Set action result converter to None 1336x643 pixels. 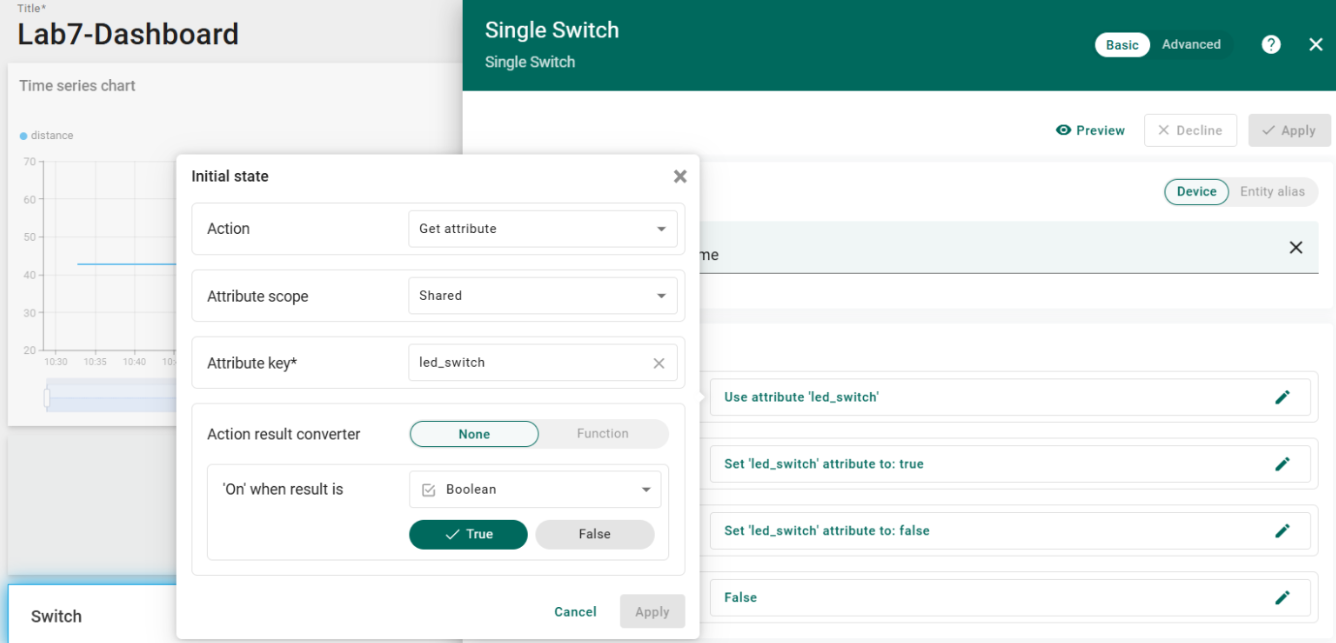coord(474,434)
